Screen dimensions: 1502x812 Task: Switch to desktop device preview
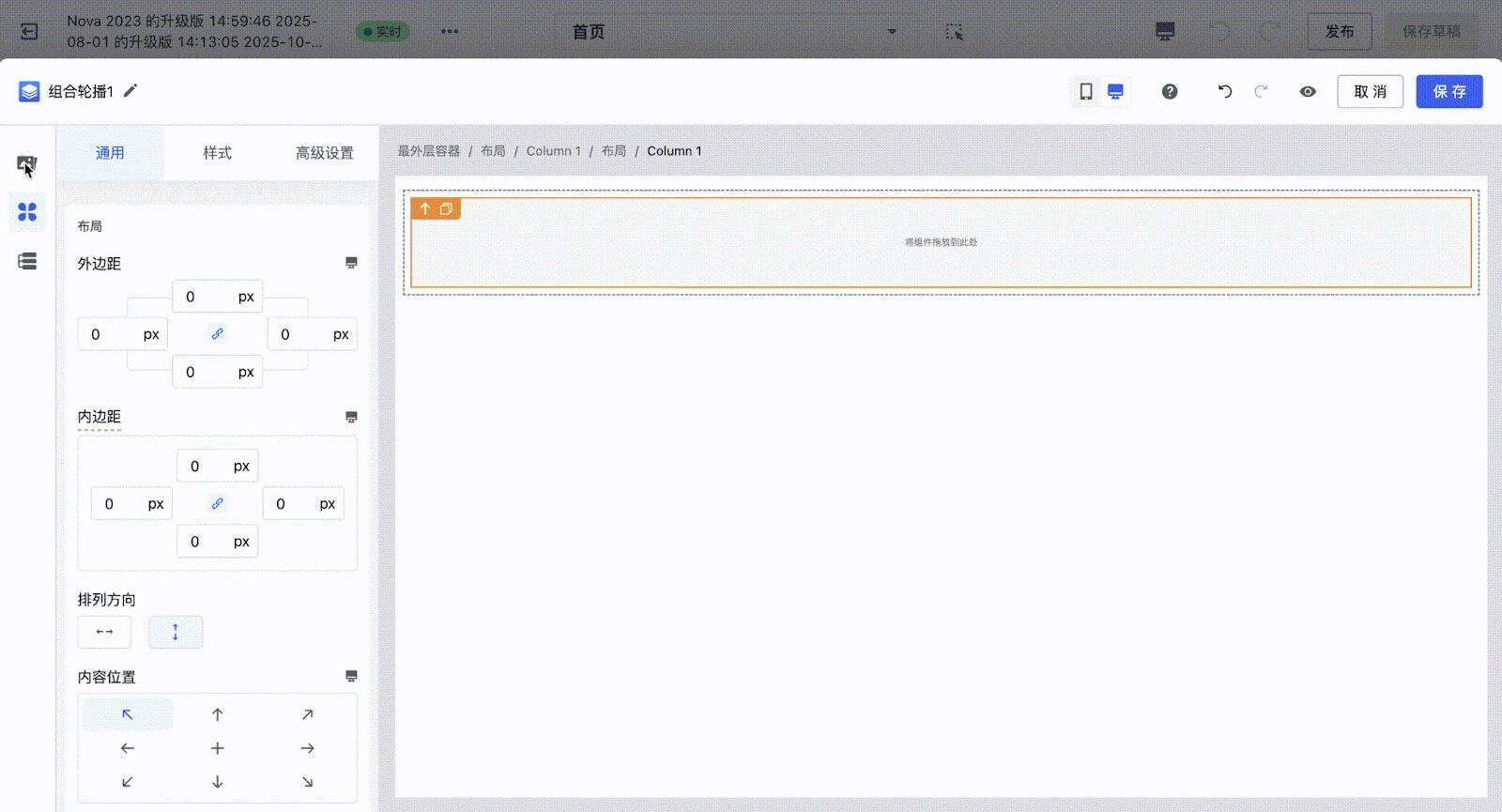pyautogui.click(x=1115, y=91)
